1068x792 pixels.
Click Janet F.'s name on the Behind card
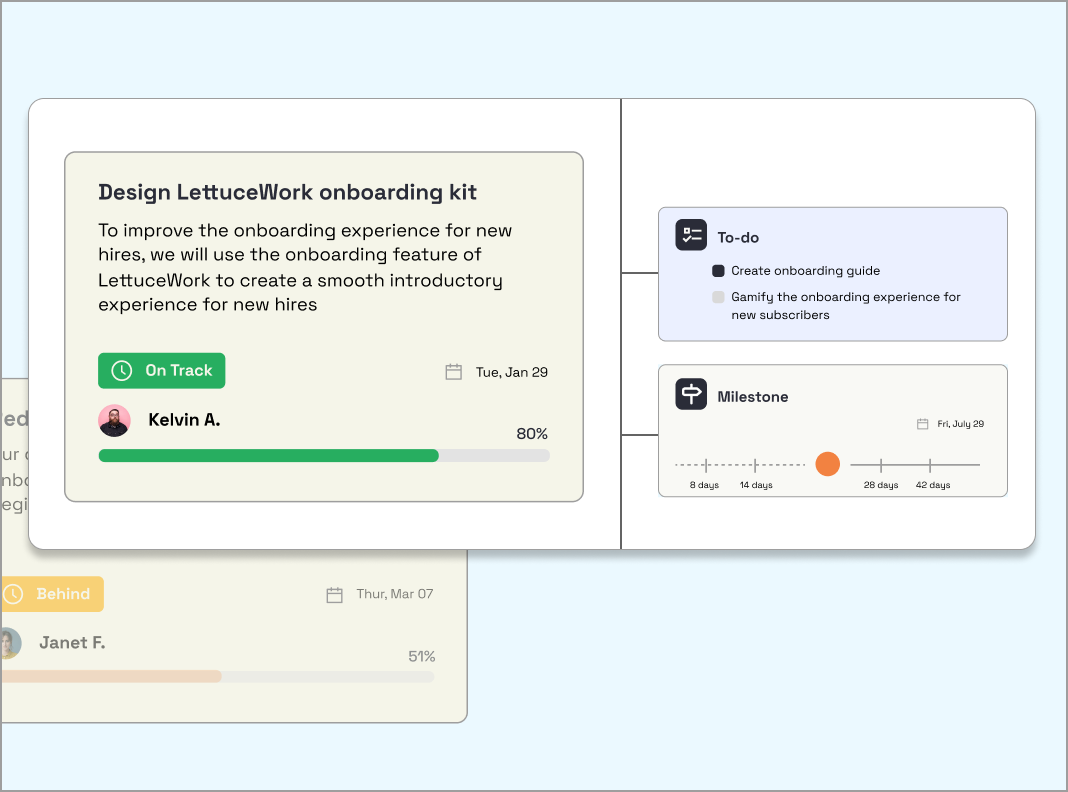coord(71,642)
